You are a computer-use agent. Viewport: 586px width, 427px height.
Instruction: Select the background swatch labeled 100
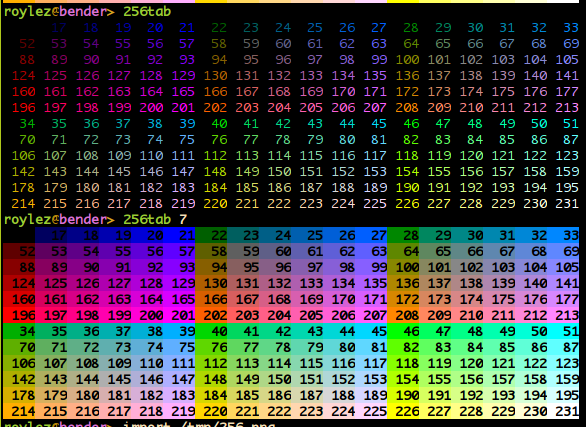403,267
